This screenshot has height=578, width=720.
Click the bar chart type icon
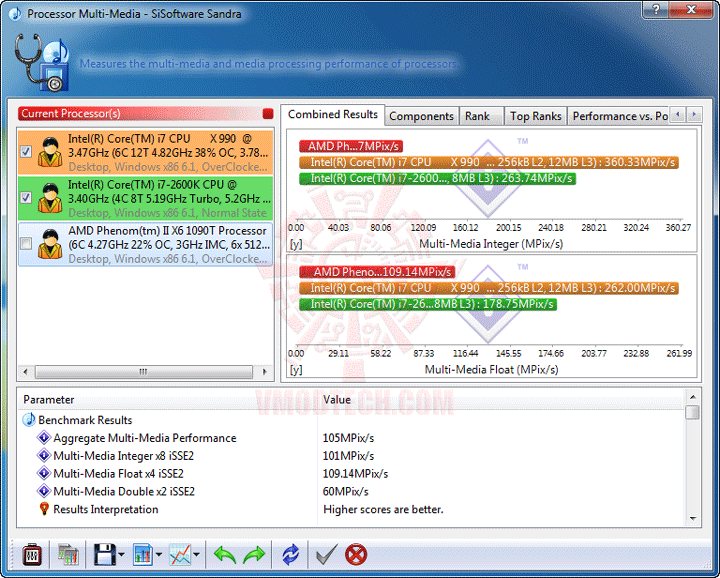(x=143, y=555)
